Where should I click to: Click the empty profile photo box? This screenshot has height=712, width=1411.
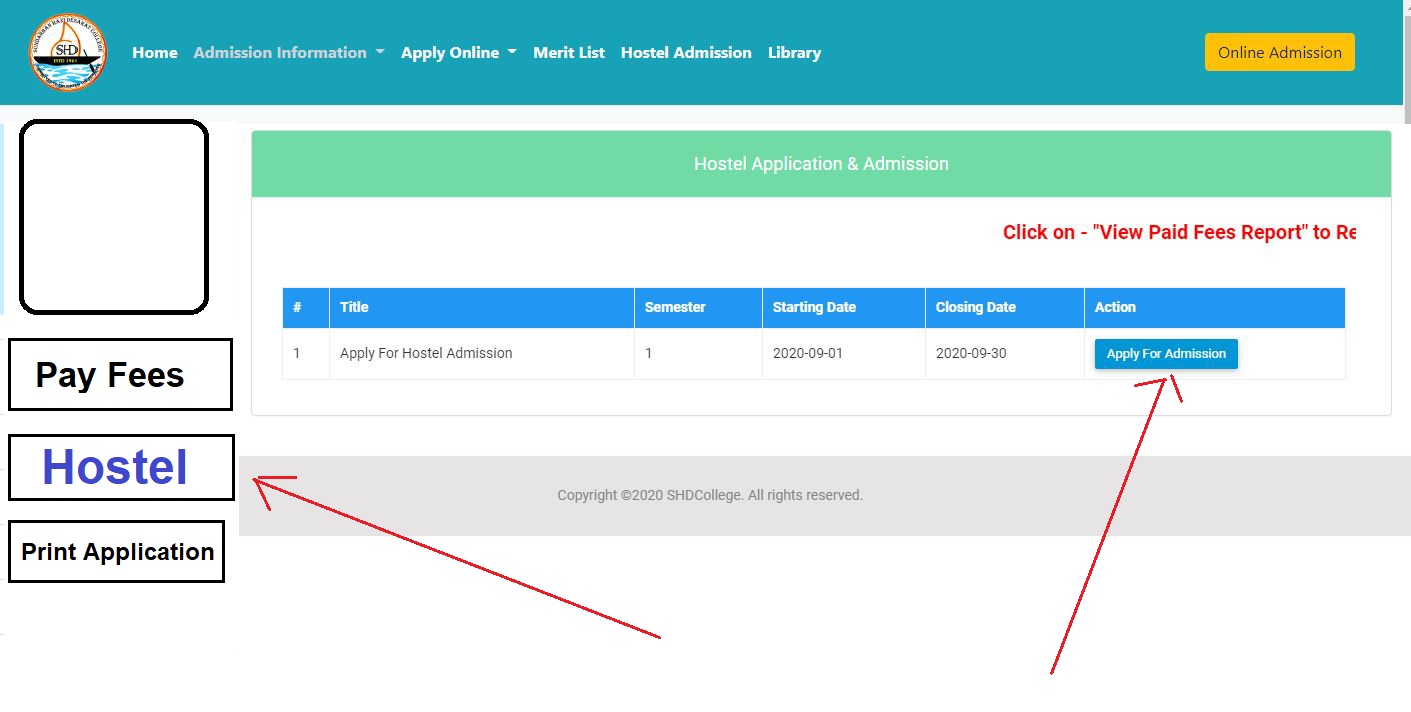click(114, 217)
